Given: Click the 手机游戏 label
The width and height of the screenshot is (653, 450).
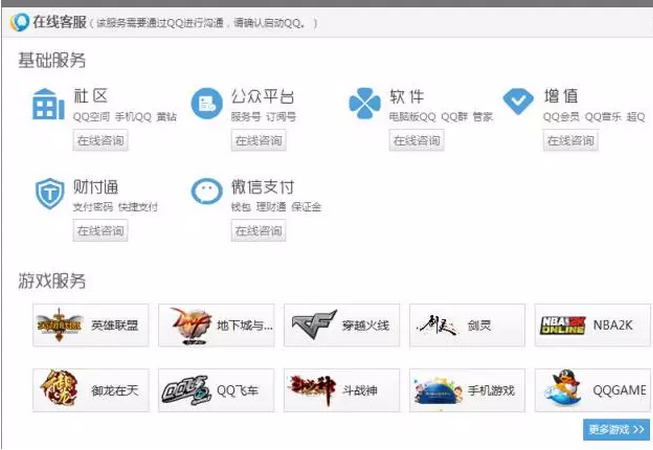Looking at the screenshot, I should (x=491, y=390).
